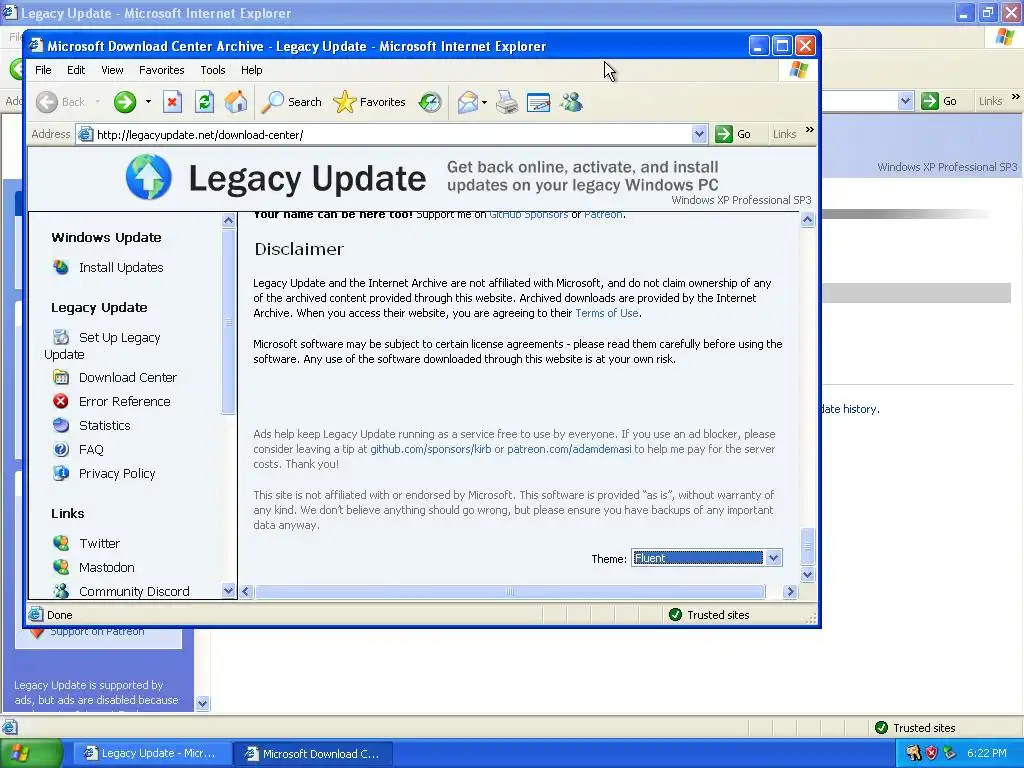Click the Twitter sidebar icon
1024x768 pixels.
[61, 543]
